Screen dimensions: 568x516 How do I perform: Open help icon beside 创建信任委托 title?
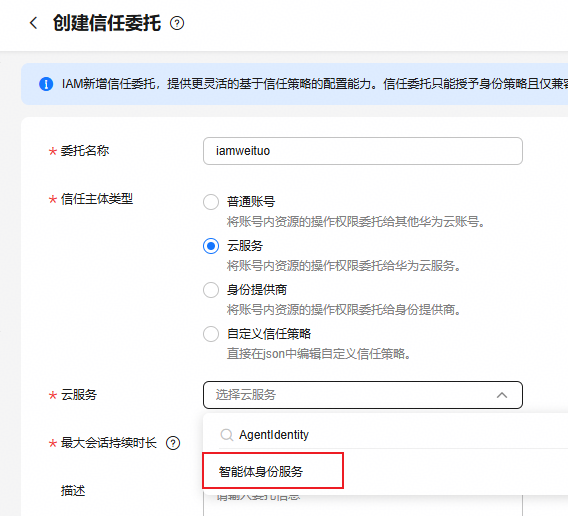click(x=177, y=24)
